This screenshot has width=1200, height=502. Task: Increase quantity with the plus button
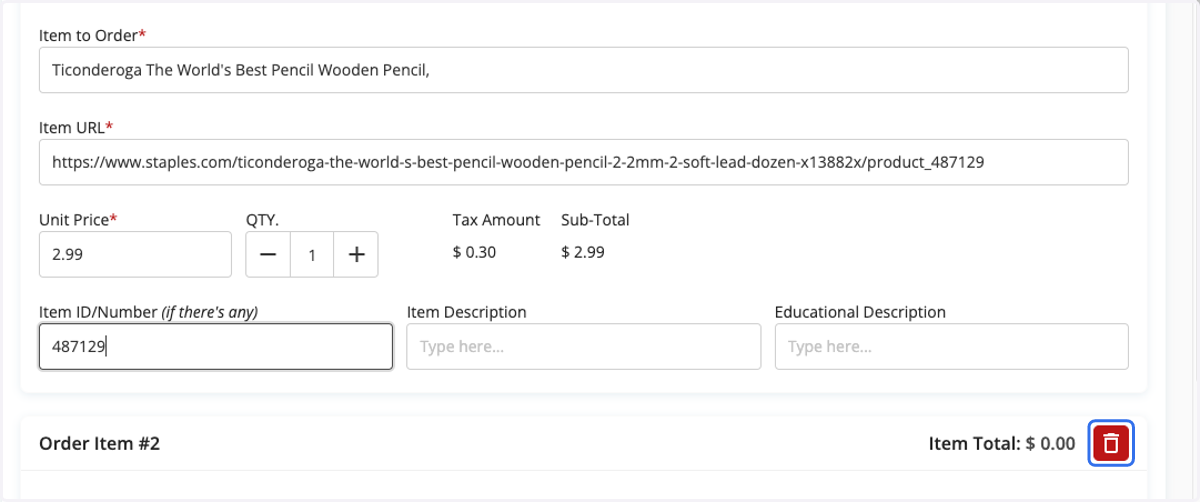[x=355, y=255]
